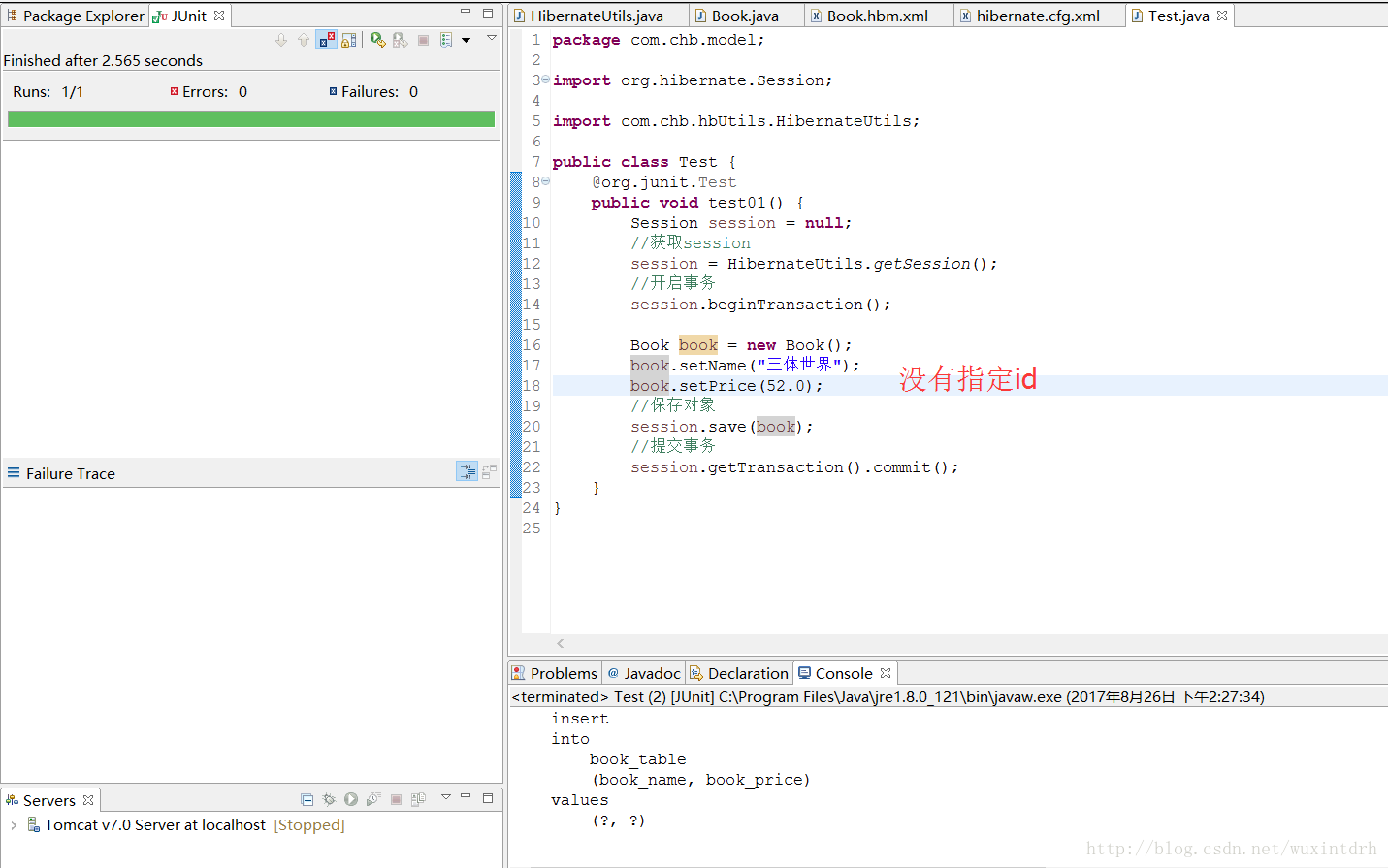Rerun test with failures first
1388x868 pixels.
tap(401, 40)
